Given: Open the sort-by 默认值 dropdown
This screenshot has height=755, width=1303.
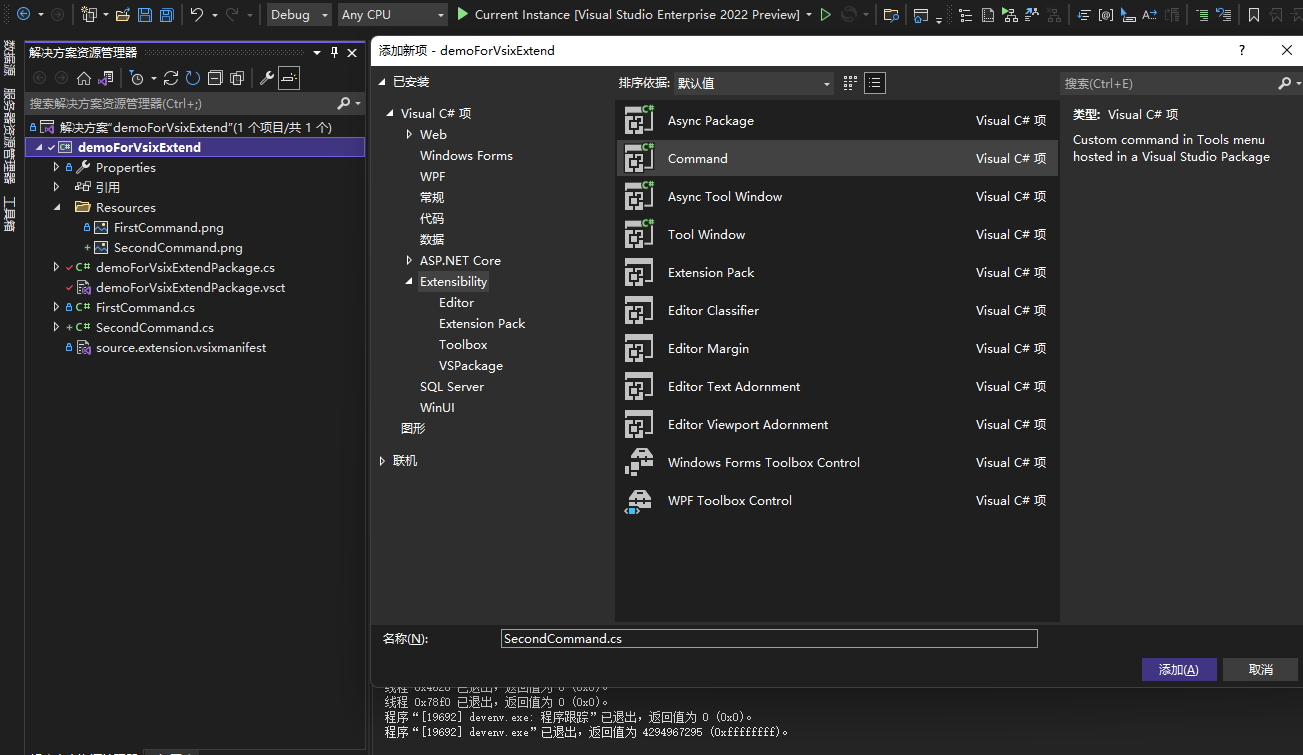Looking at the screenshot, I should point(754,84).
